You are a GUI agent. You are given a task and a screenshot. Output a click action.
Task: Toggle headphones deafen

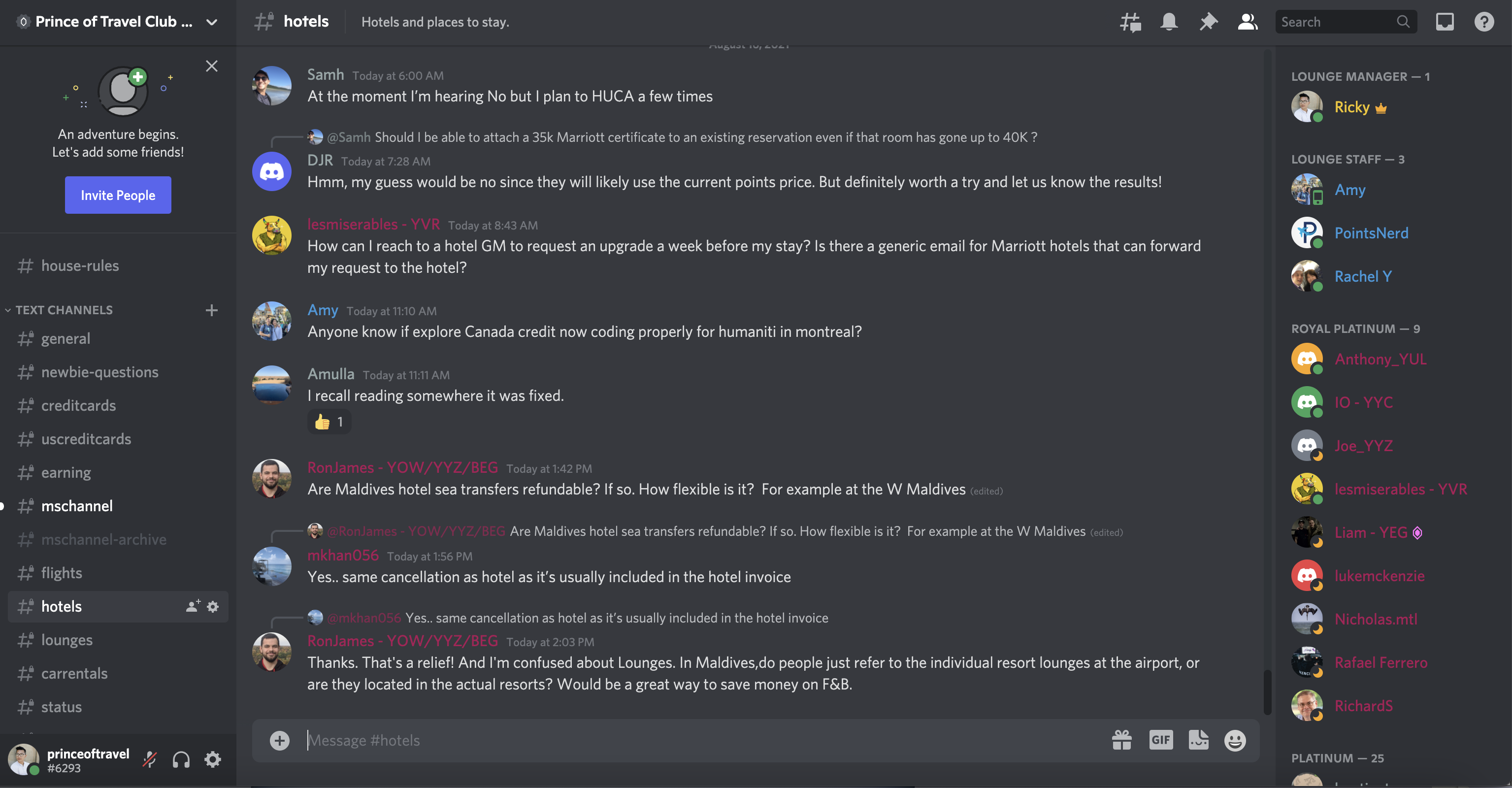coord(181,760)
